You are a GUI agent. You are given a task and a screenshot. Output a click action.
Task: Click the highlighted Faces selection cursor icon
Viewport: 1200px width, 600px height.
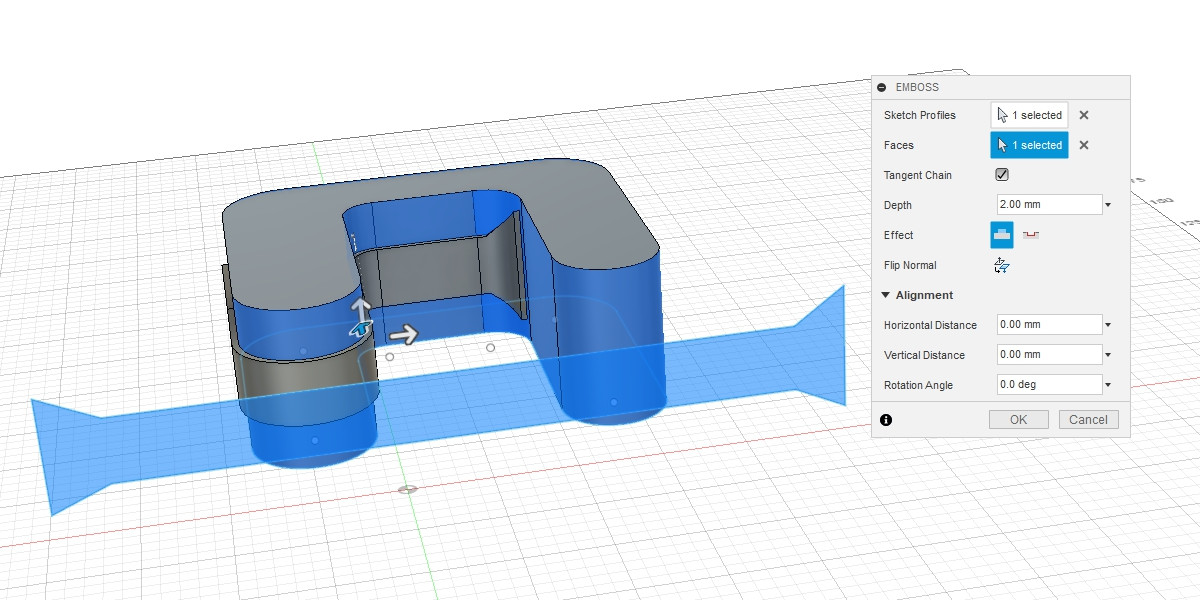pyautogui.click(x=1000, y=144)
